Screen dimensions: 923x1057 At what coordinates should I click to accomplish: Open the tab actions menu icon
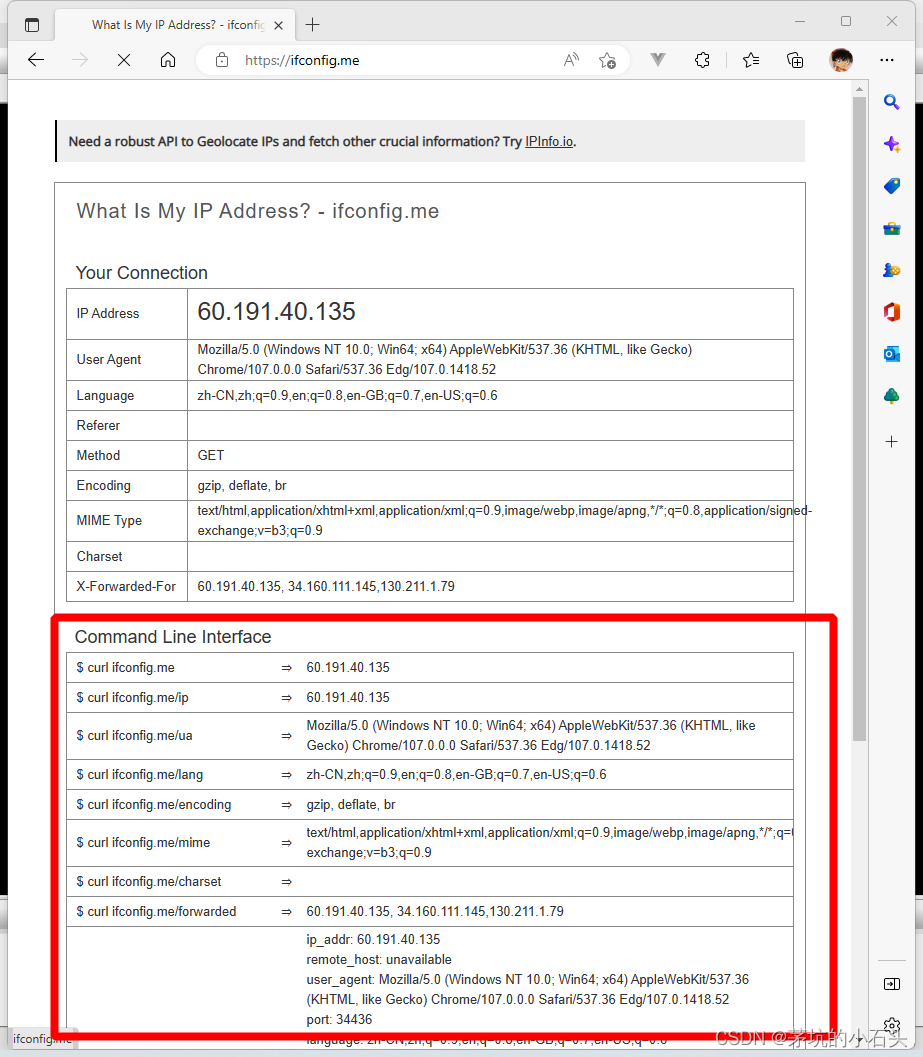click(x=32, y=26)
